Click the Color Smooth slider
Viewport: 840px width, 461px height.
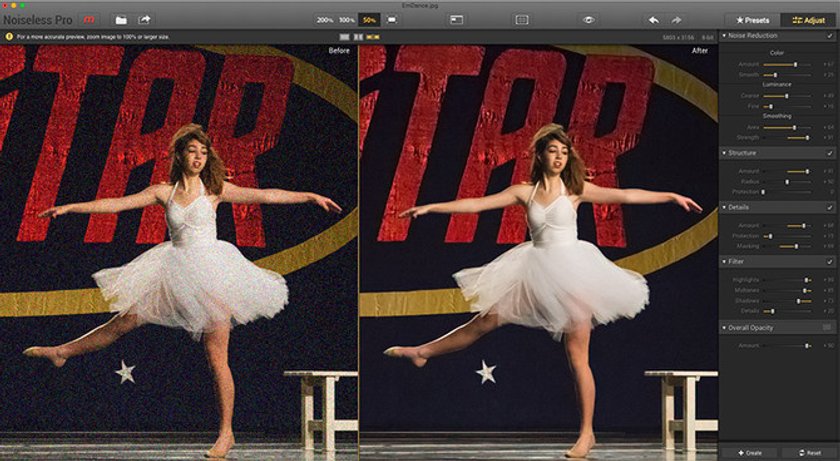click(786, 75)
